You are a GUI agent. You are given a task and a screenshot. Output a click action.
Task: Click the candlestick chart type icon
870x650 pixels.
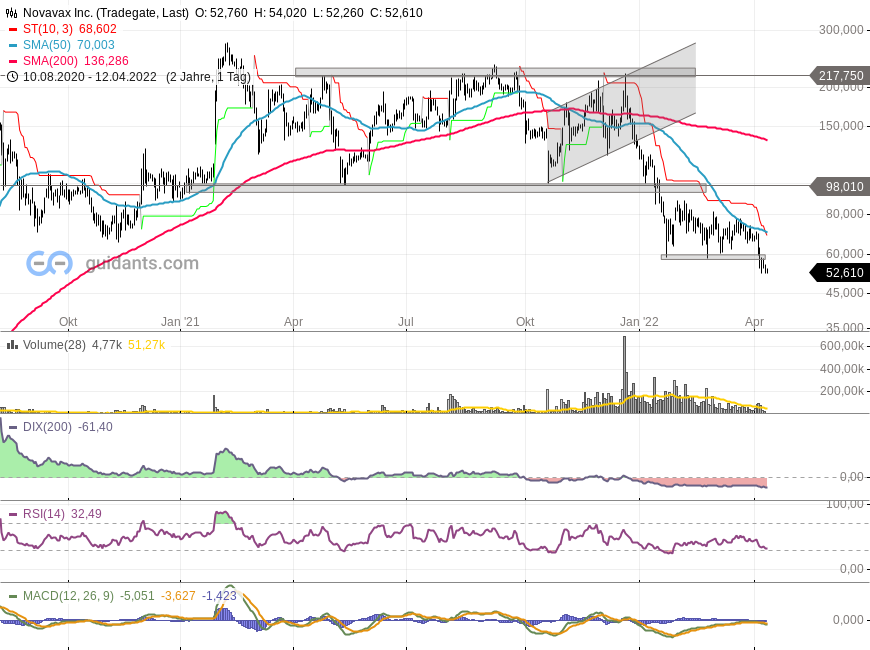click(11, 13)
